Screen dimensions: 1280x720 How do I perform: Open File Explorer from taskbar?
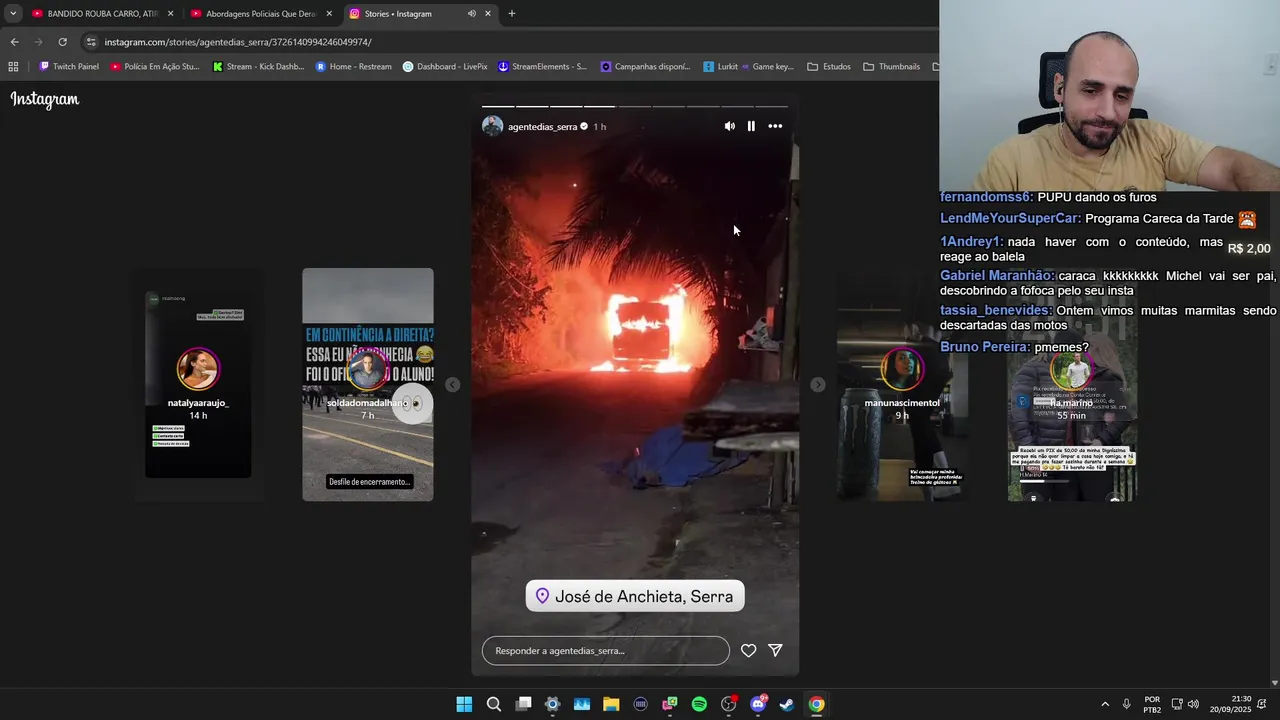click(x=611, y=704)
